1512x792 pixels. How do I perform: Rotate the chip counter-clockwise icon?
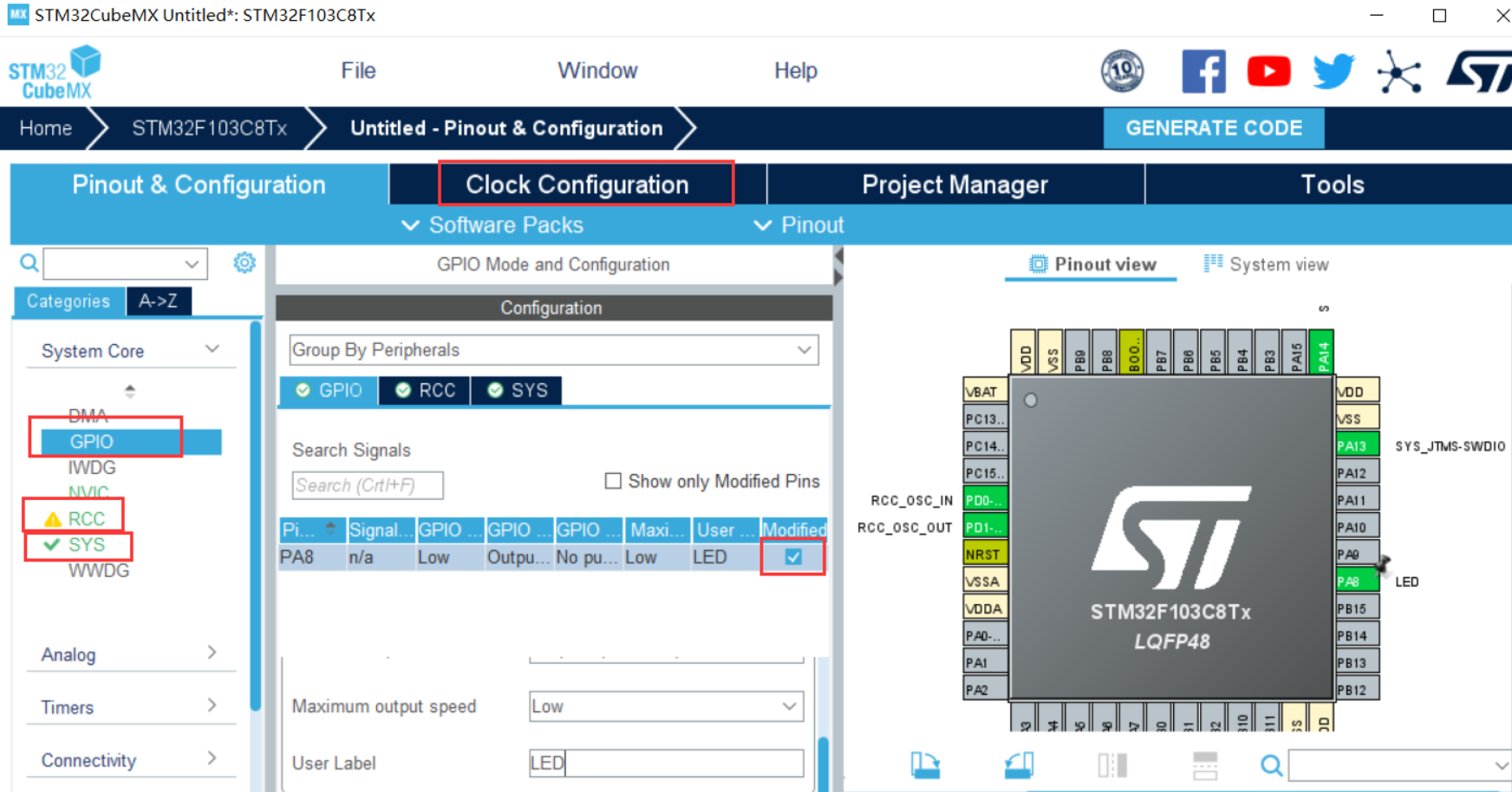click(1019, 765)
